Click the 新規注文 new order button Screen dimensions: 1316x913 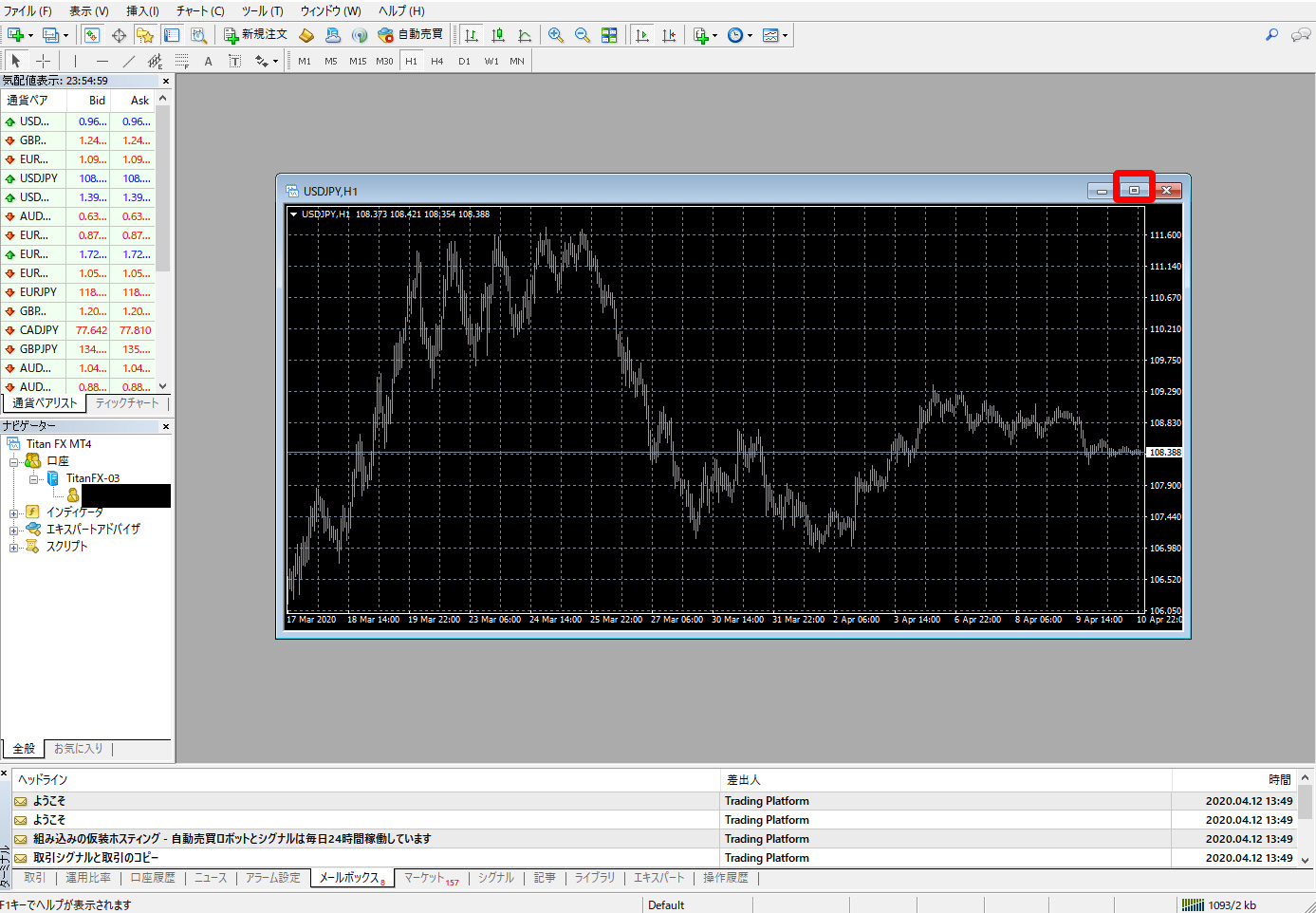[x=255, y=35]
